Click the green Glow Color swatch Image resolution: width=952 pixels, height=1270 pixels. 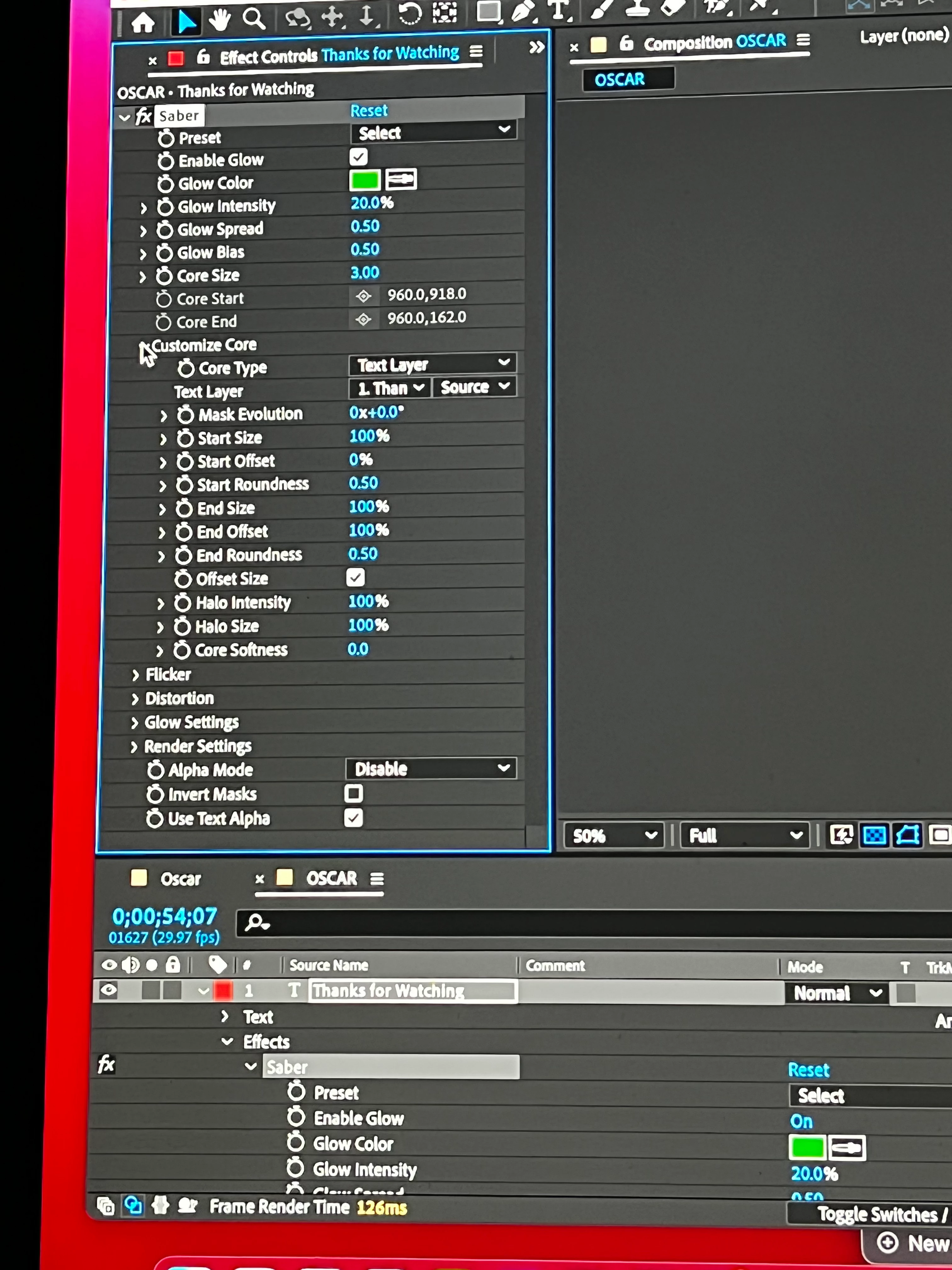tap(364, 180)
